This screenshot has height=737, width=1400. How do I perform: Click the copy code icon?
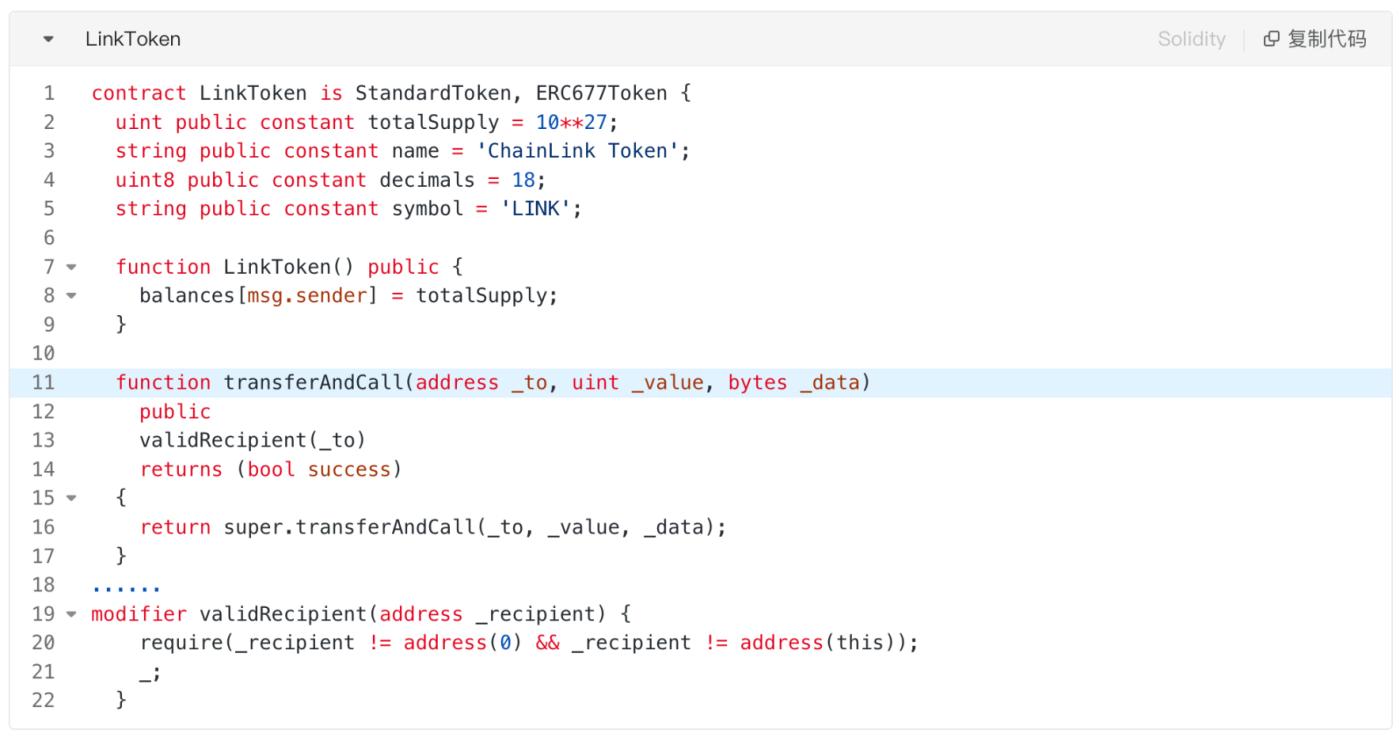pyautogui.click(x=1271, y=40)
